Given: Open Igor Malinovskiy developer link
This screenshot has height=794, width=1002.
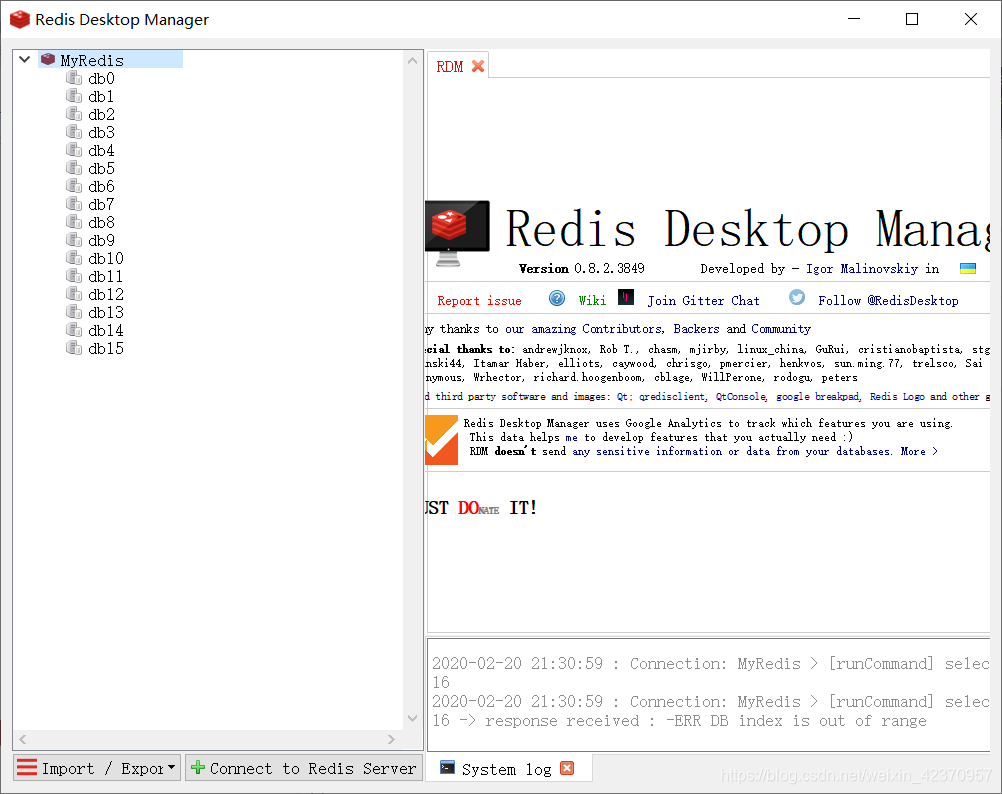Looking at the screenshot, I should (862, 269).
